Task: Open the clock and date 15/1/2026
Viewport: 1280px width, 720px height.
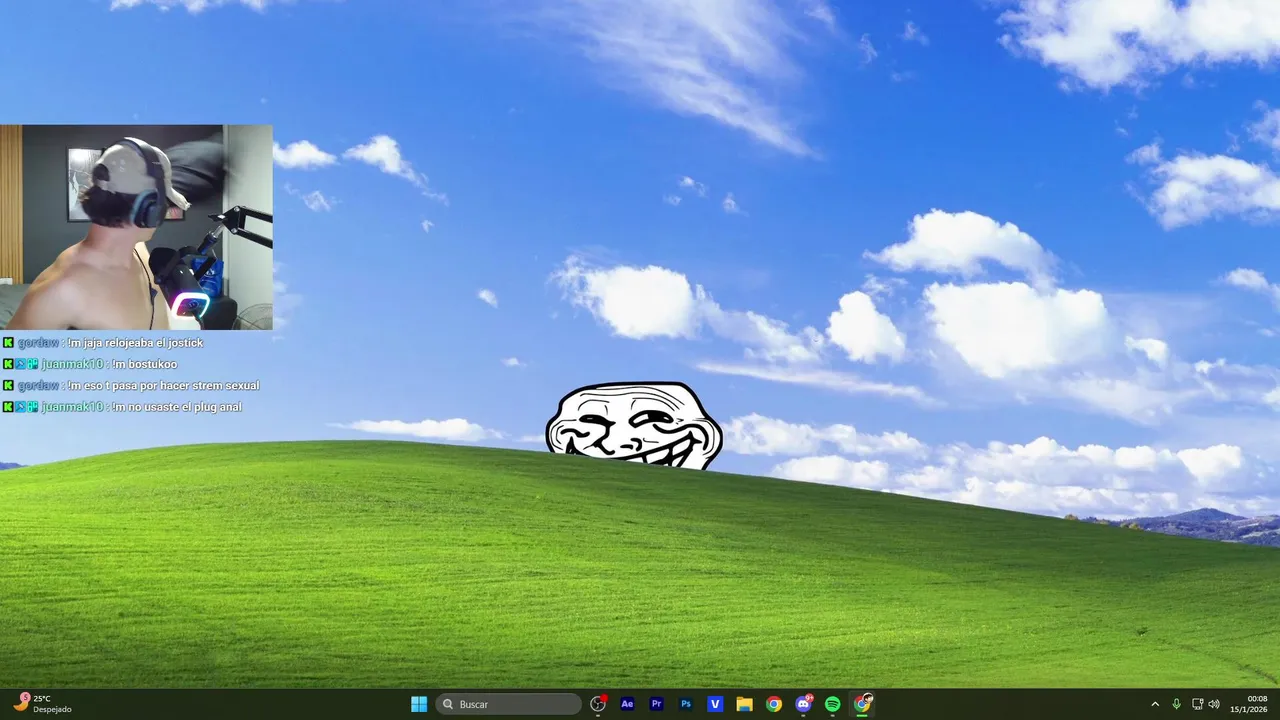Action: click(x=1248, y=704)
